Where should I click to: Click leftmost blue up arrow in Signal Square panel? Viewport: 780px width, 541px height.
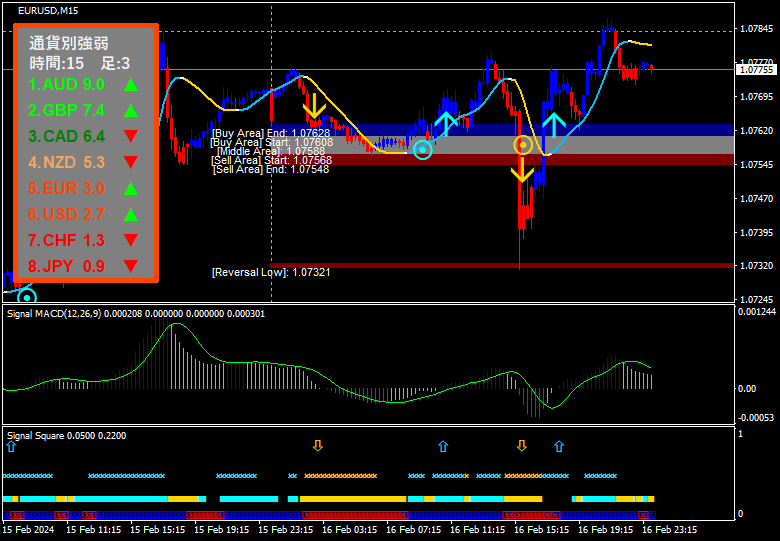point(11,446)
